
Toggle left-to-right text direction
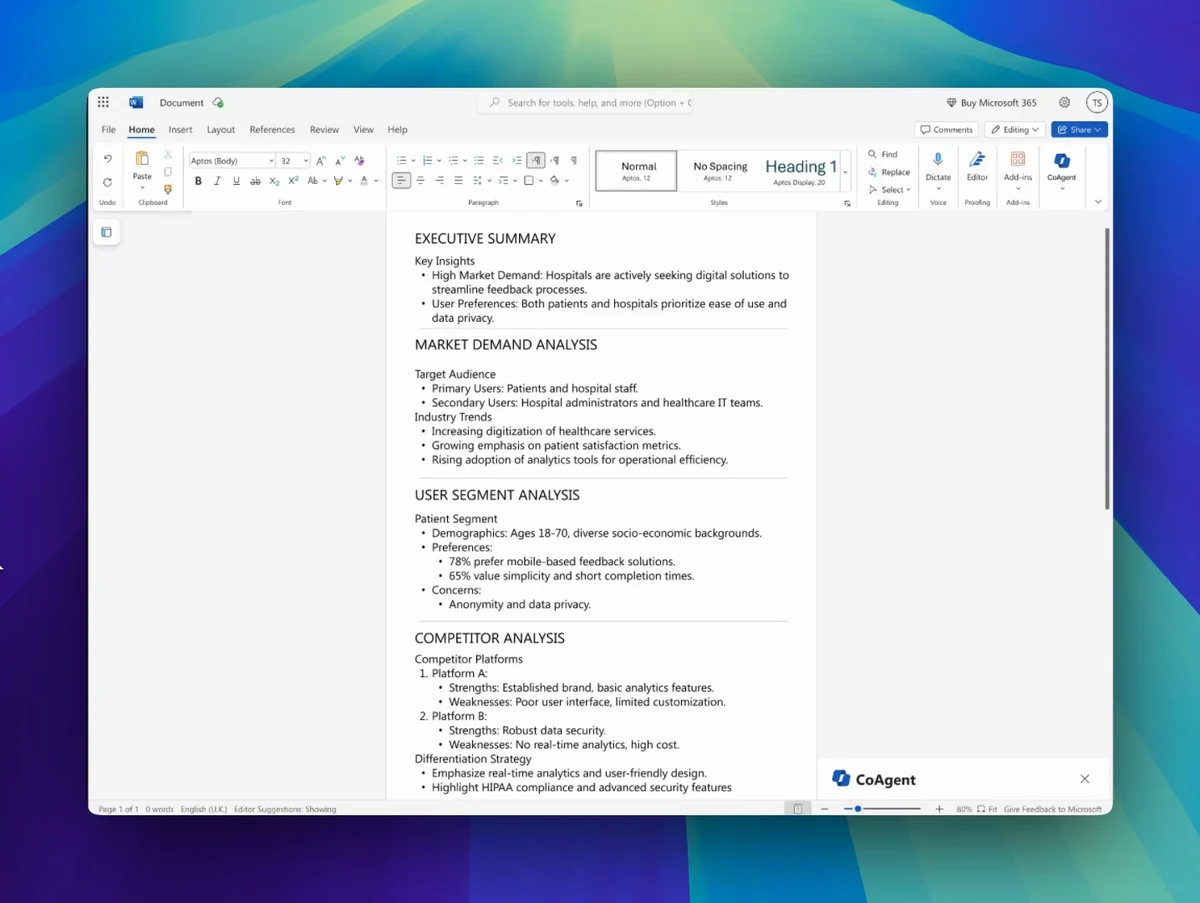click(x=536, y=160)
